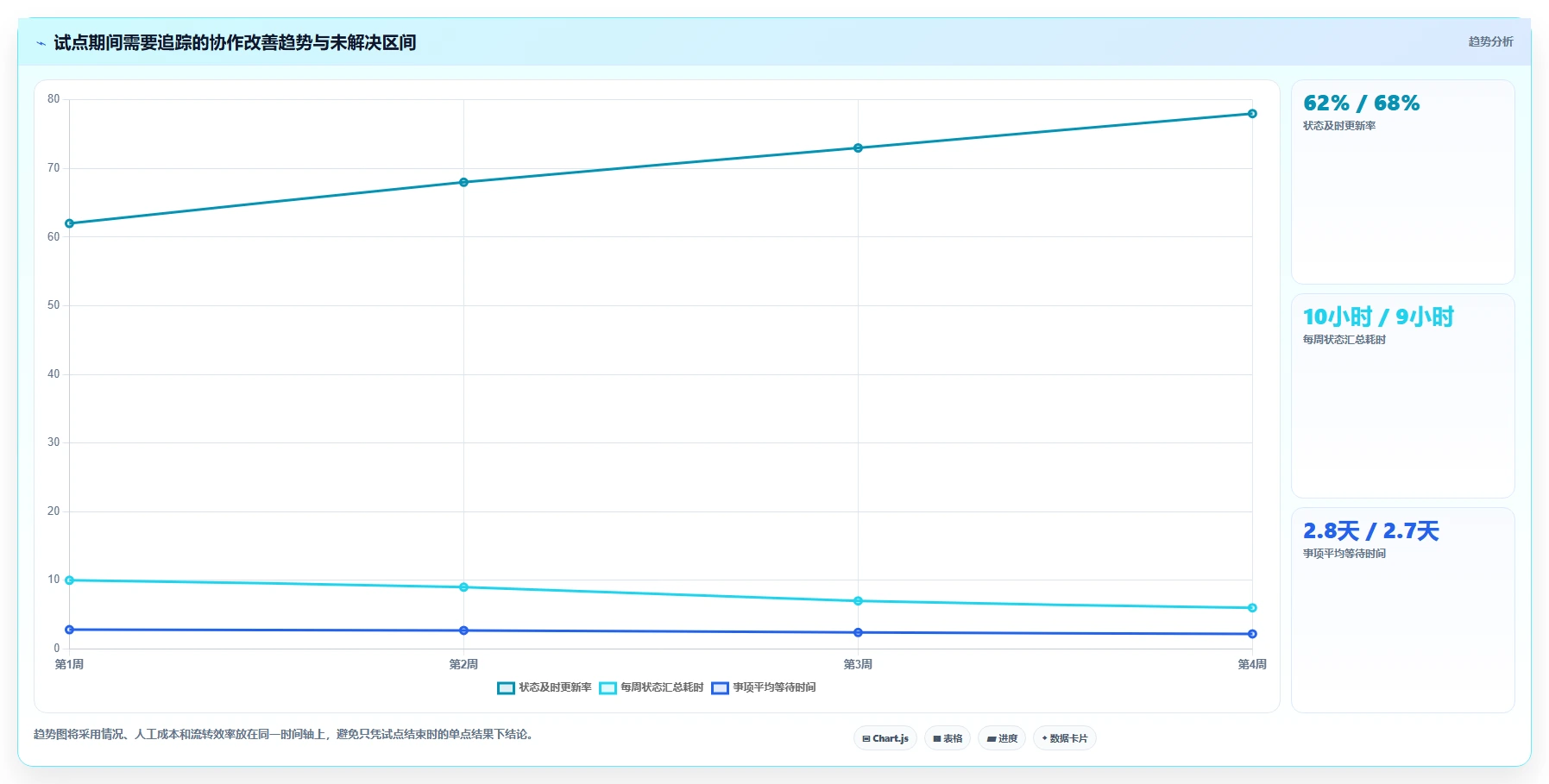Select the 每周状态汇总耗时 data point at 第3周
This screenshot has height=784, width=1549.
tap(858, 601)
